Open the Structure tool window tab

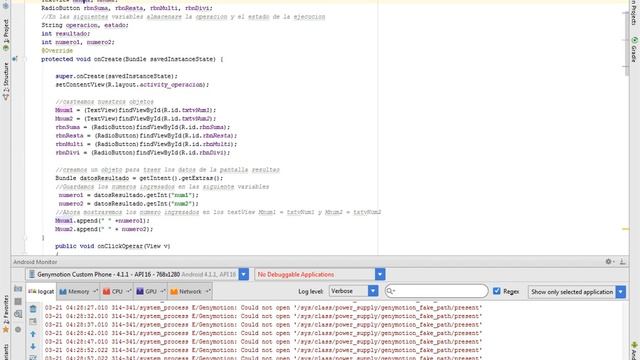point(6,81)
